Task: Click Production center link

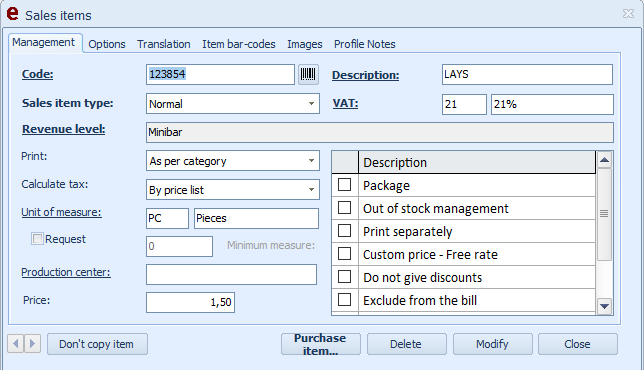Action: coord(66,272)
